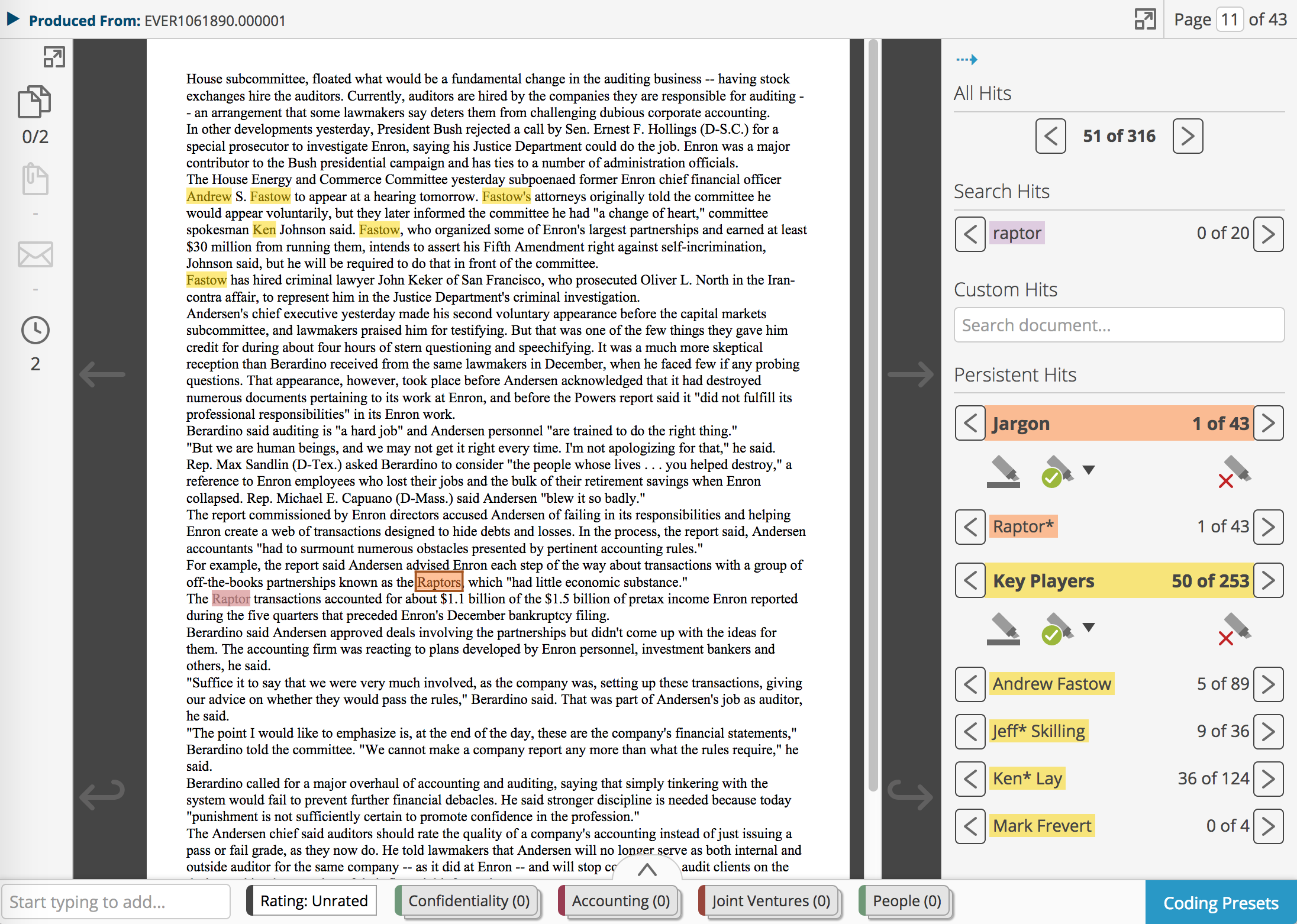This screenshot has width=1297, height=924.
Task: Previous raptor search hit
Action: (x=970, y=234)
